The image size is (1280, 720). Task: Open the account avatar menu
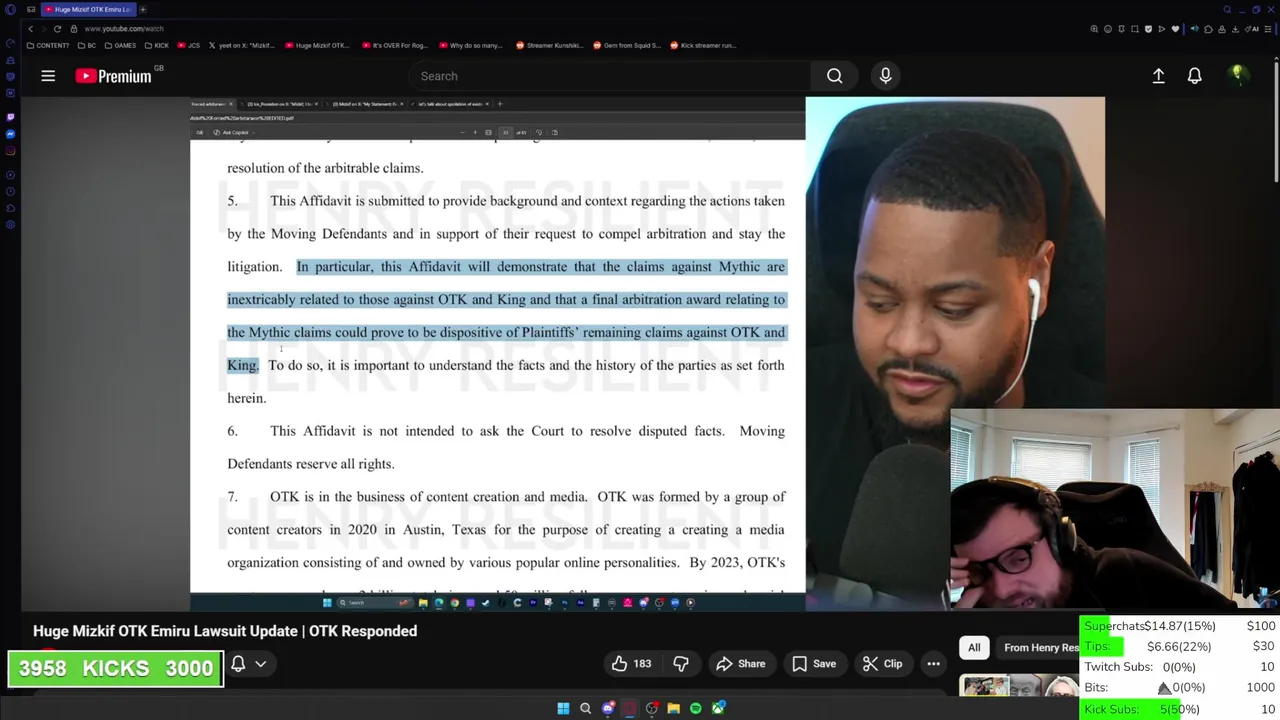point(1237,76)
